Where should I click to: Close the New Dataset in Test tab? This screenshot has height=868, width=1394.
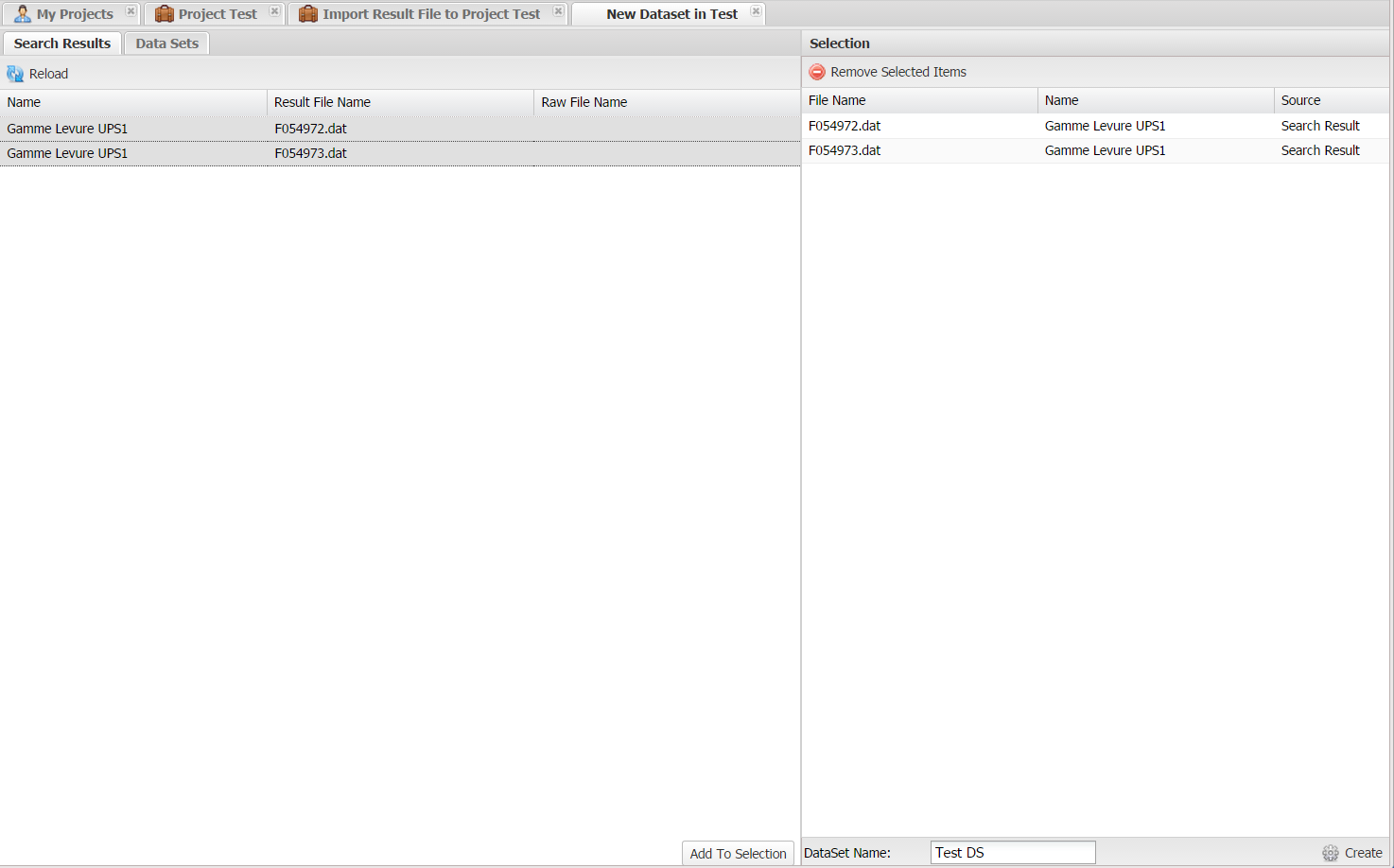point(756,11)
